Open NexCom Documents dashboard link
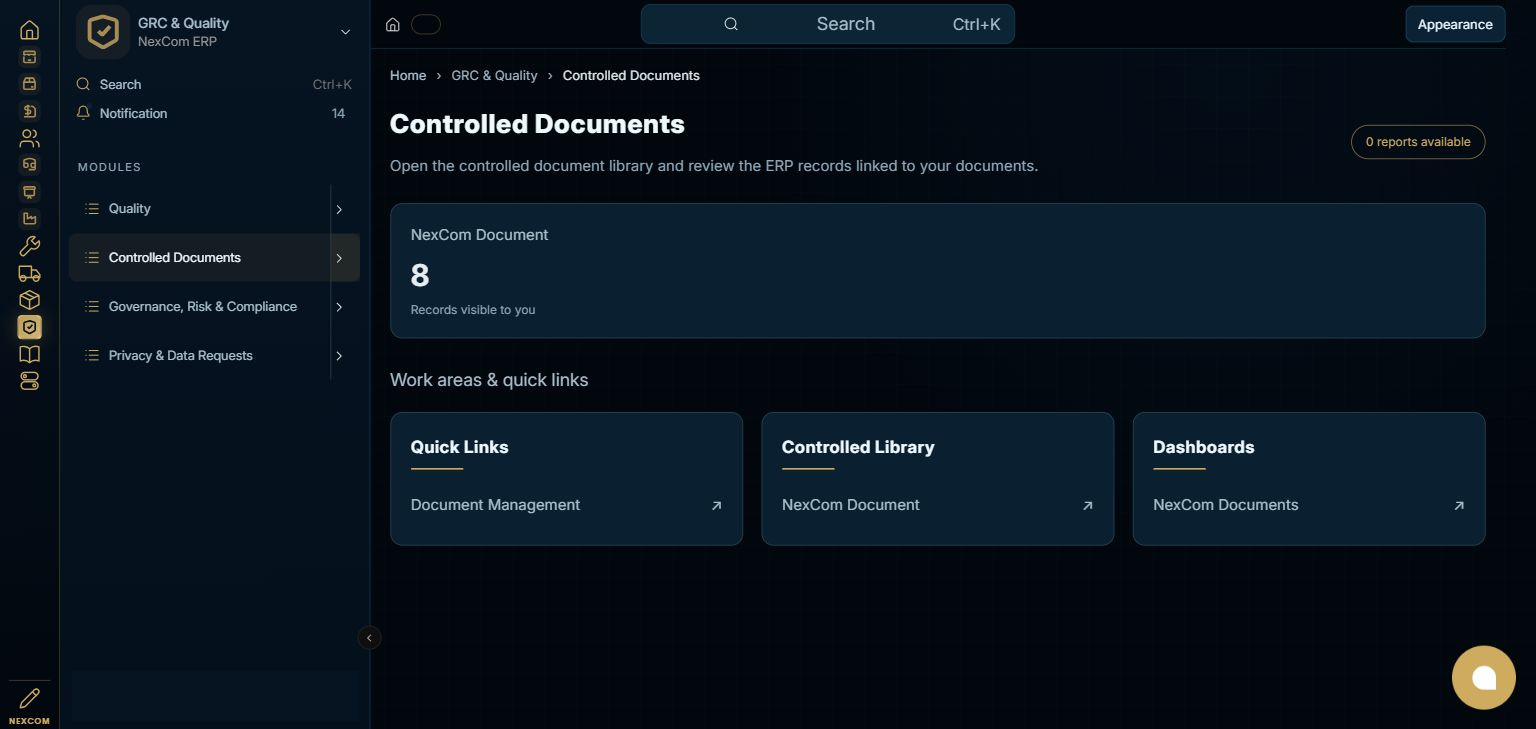Viewport: 1536px width, 729px height. point(1309,505)
